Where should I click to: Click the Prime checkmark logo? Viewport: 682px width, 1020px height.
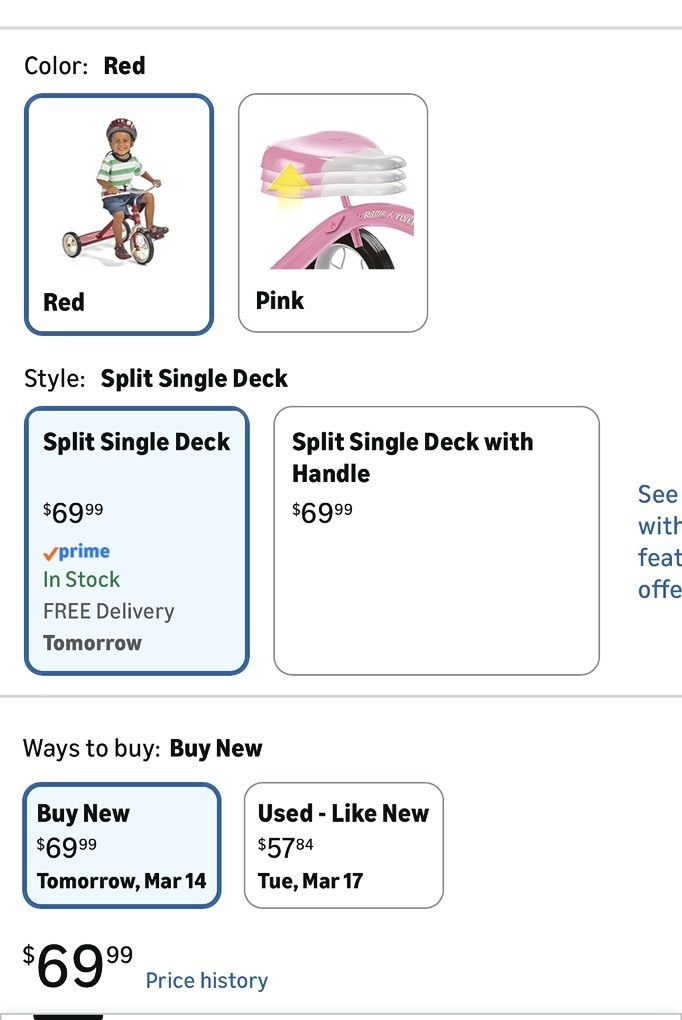[76, 552]
